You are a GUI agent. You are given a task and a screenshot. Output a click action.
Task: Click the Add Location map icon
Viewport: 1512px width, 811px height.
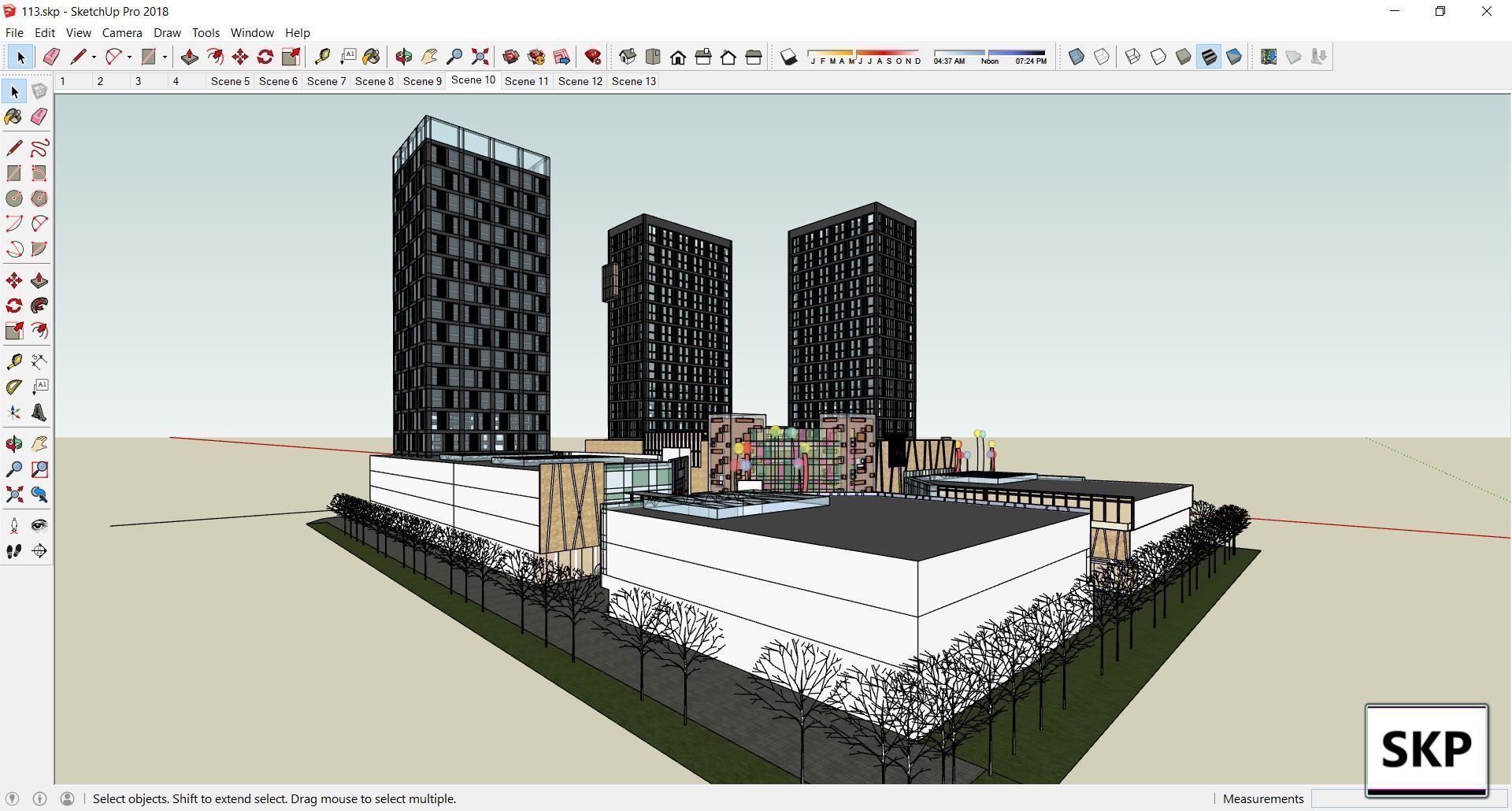(x=1269, y=57)
